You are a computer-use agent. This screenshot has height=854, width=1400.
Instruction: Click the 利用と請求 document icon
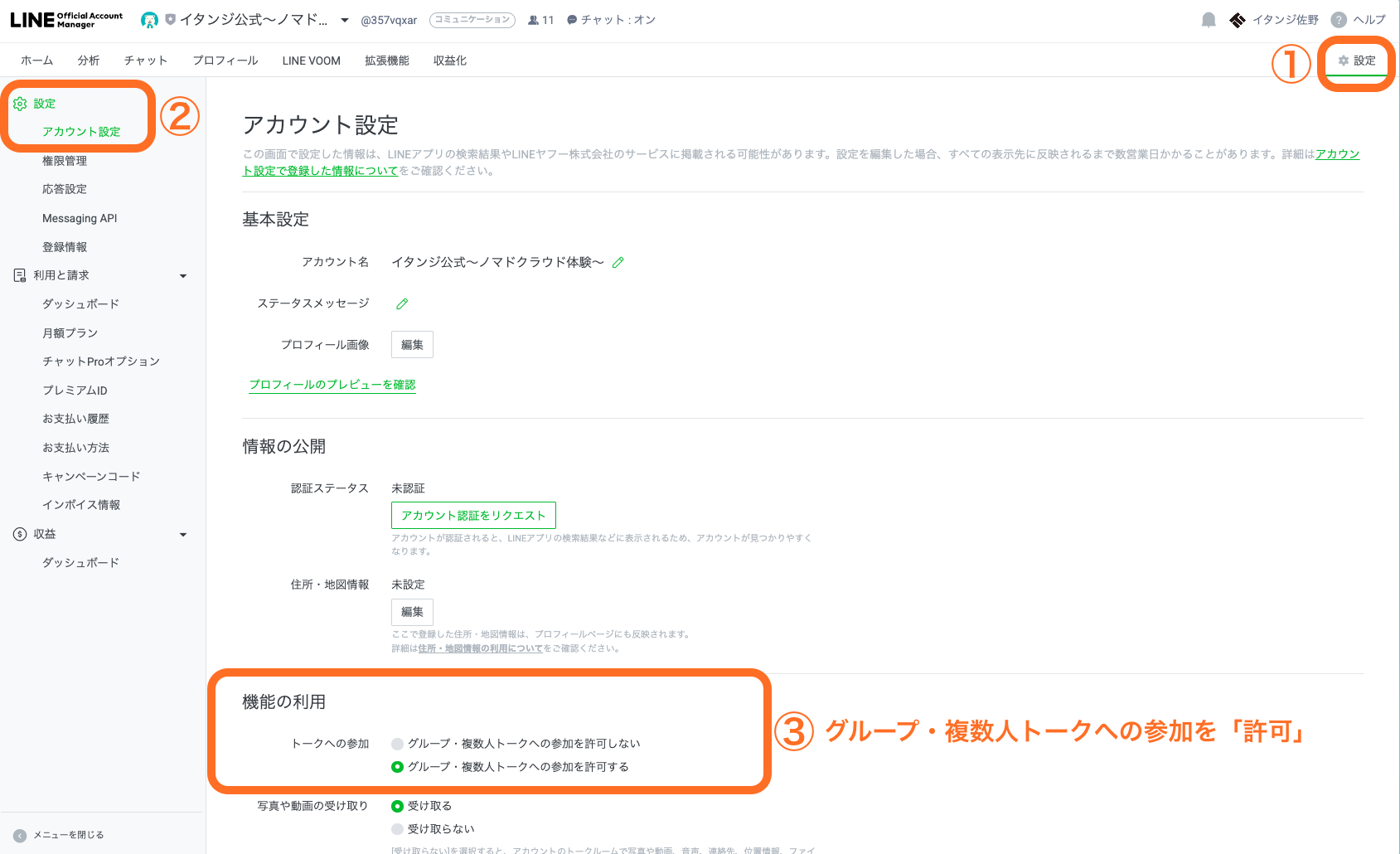[x=20, y=275]
